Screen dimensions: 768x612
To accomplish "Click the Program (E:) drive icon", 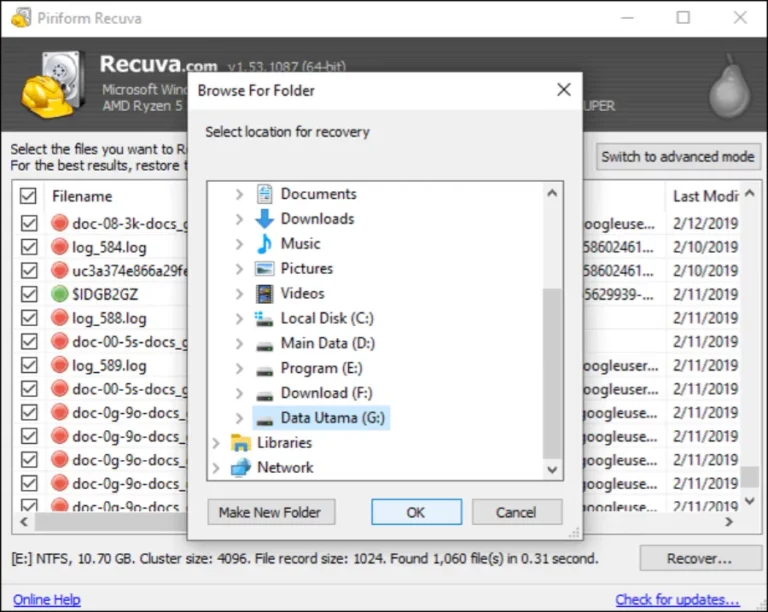I will (264, 371).
